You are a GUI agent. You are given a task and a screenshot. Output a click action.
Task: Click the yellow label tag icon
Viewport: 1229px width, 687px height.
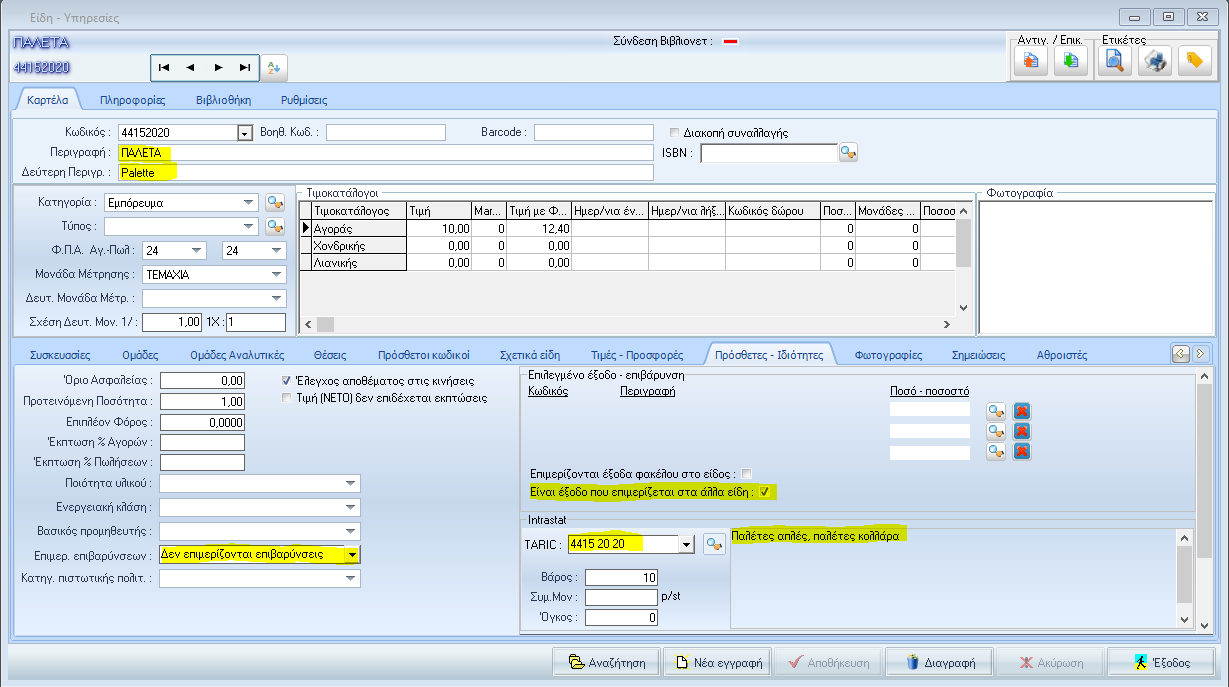pos(1194,61)
